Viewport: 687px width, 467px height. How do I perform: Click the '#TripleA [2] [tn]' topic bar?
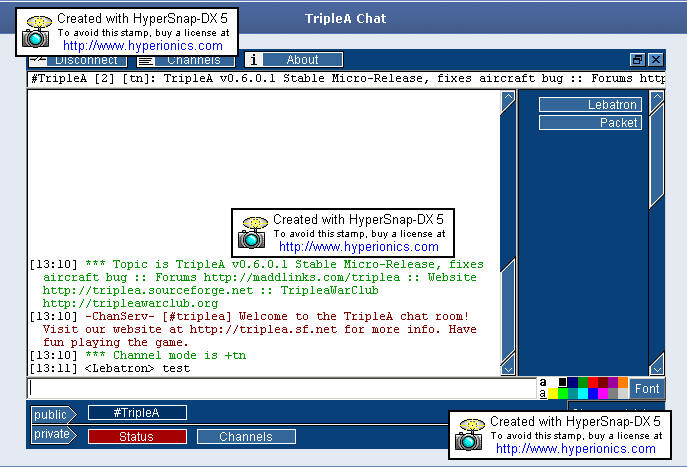[x=346, y=79]
